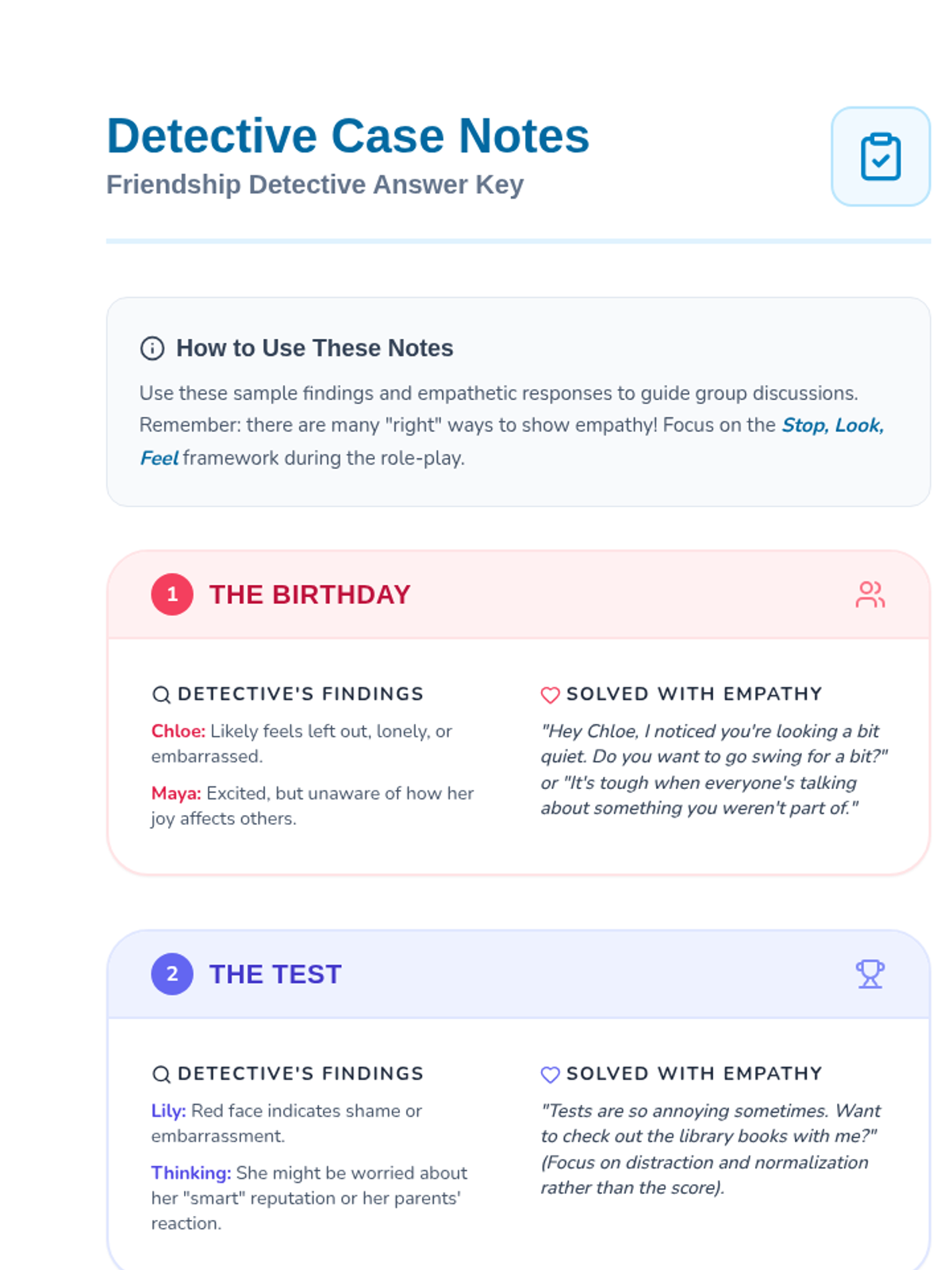
Task: Click the Stop, Look, Feel highlighted text
Action: pos(831,425)
